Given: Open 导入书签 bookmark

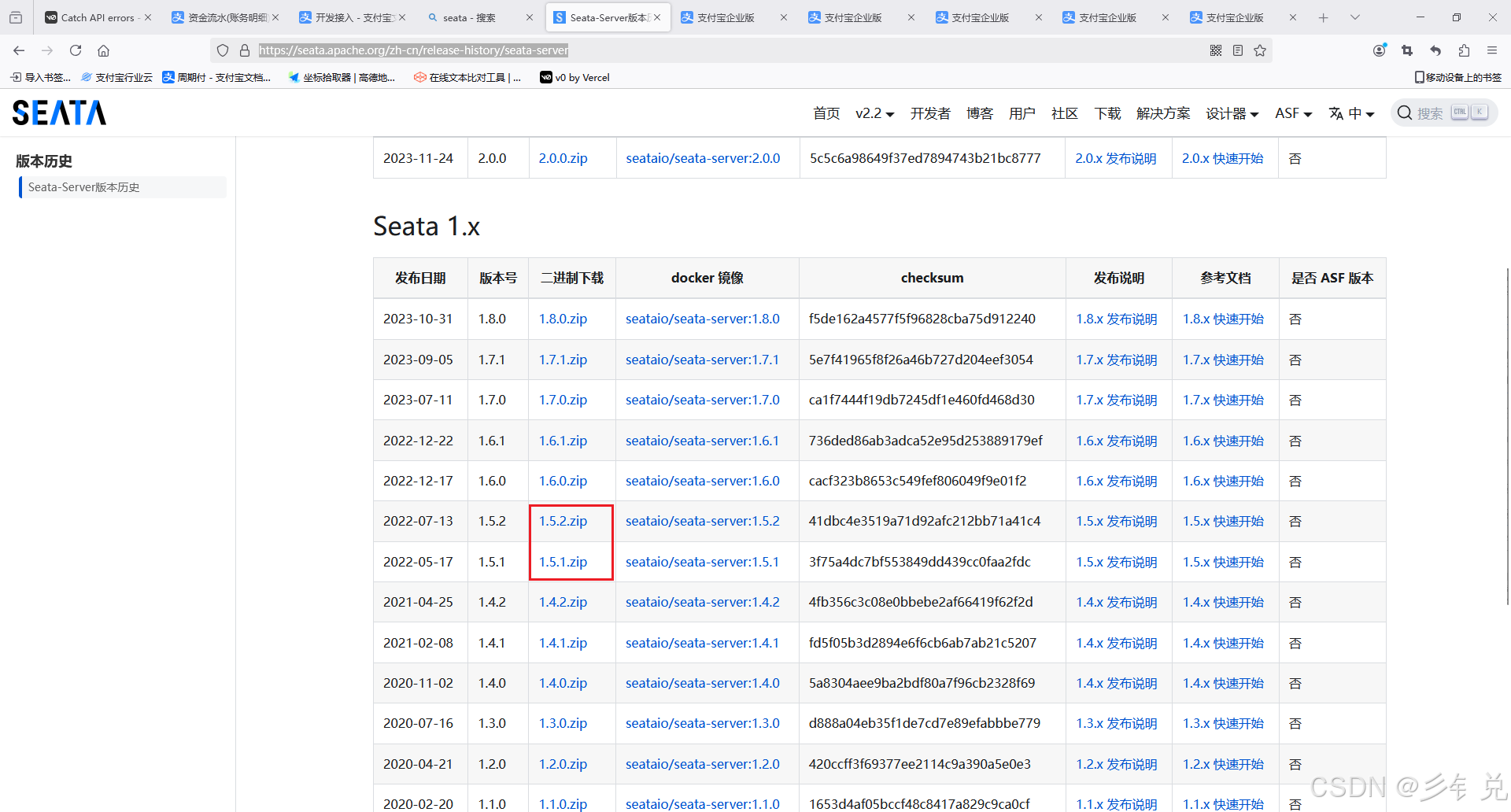Looking at the screenshot, I should [40, 77].
